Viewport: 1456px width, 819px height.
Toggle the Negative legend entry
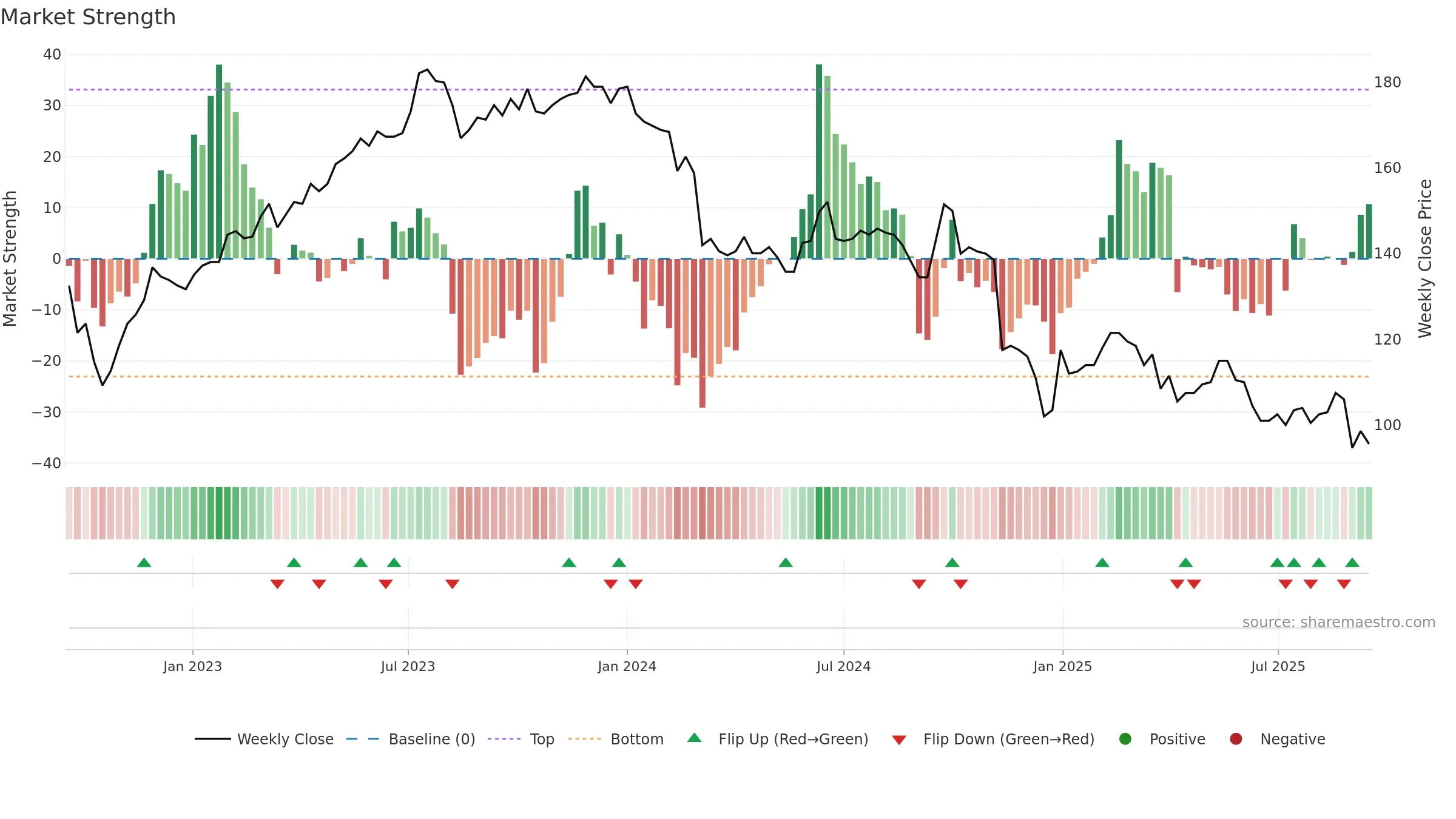(x=1277, y=739)
